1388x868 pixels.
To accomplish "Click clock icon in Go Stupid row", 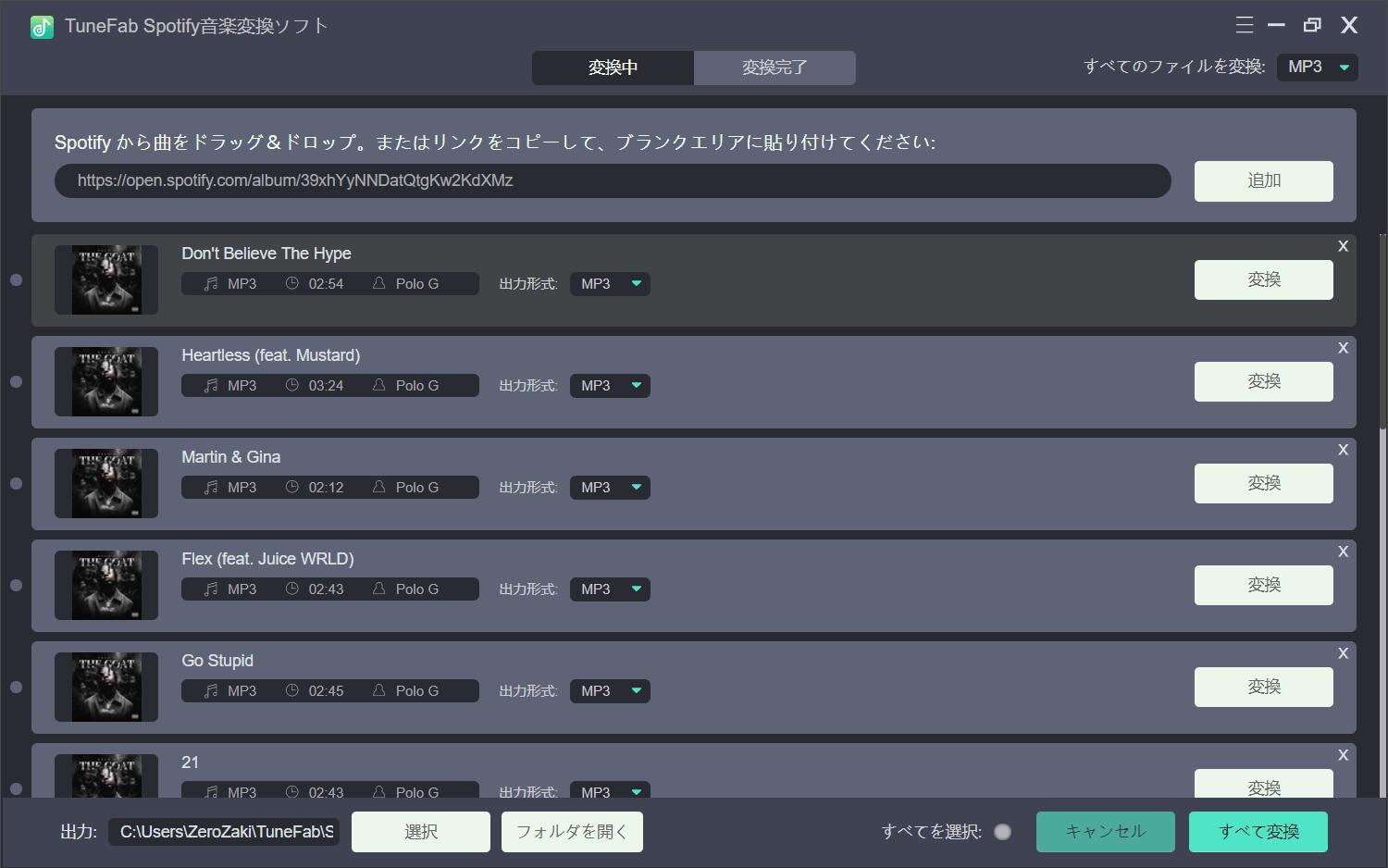I will click(291, 690).
